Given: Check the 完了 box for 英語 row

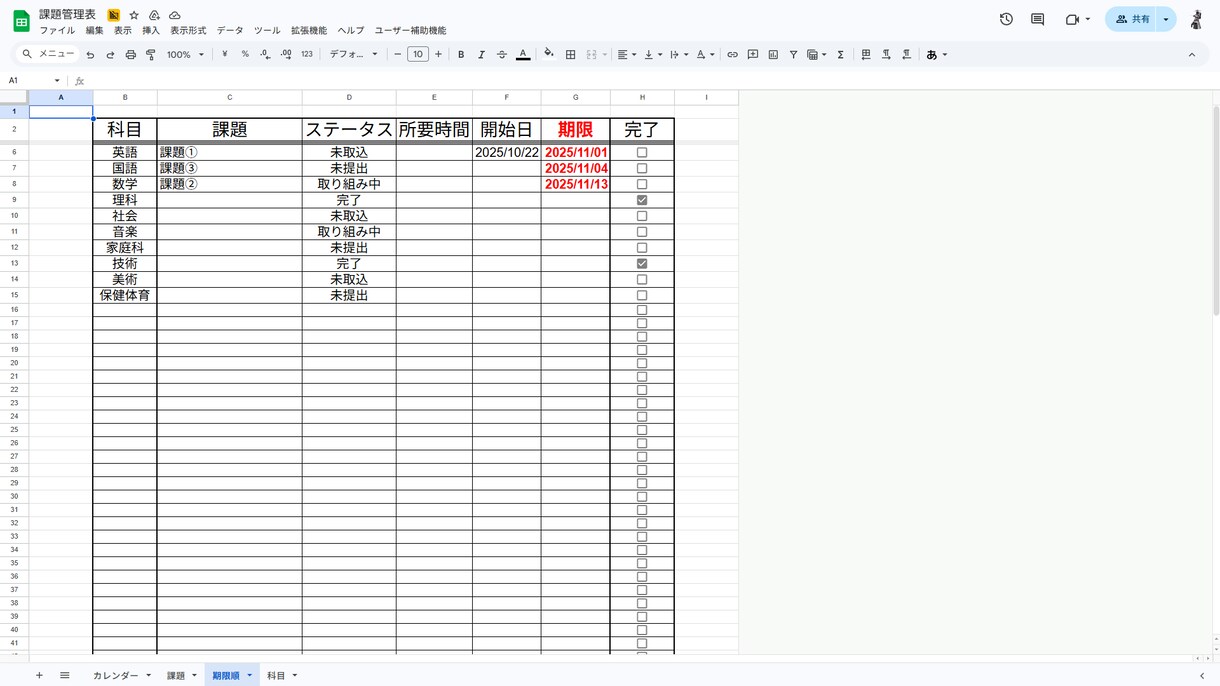Looking at the screenshot, I should (642, 153).
